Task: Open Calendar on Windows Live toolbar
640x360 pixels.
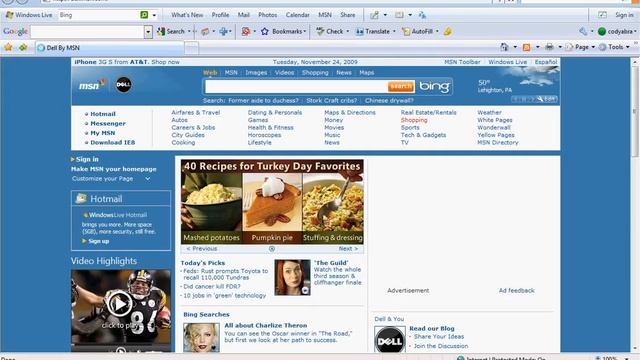Action: point(298,15)
